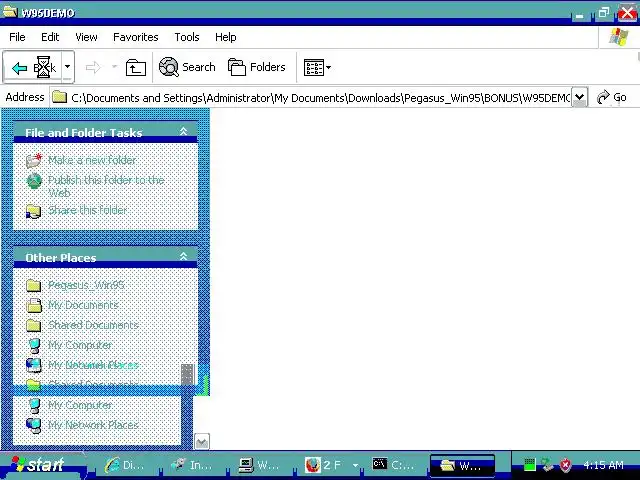This screenshot has height=480, width=640.
Task: Open the Back history dropdown arrow
Action: [68, 67]
